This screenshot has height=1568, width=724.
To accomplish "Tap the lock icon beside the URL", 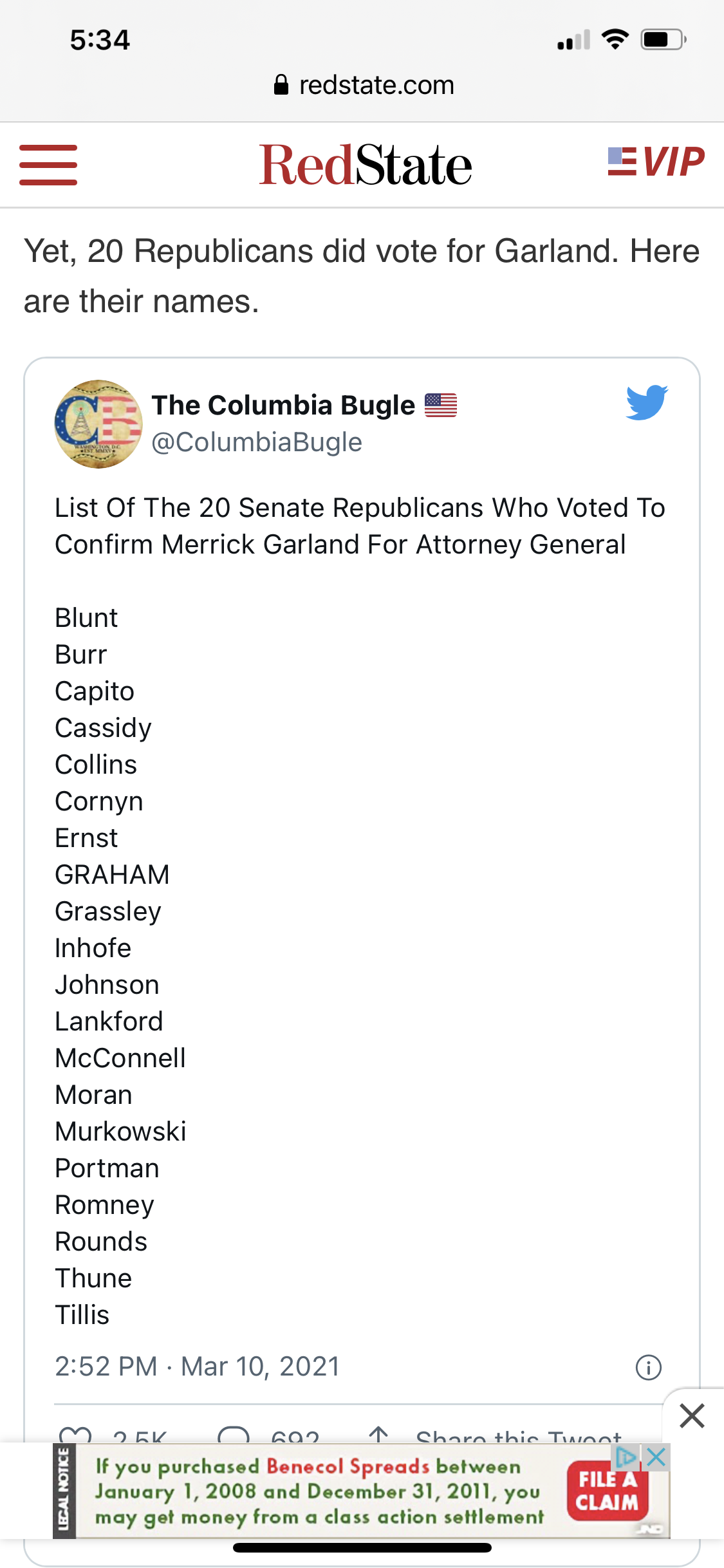I will 281,85.
